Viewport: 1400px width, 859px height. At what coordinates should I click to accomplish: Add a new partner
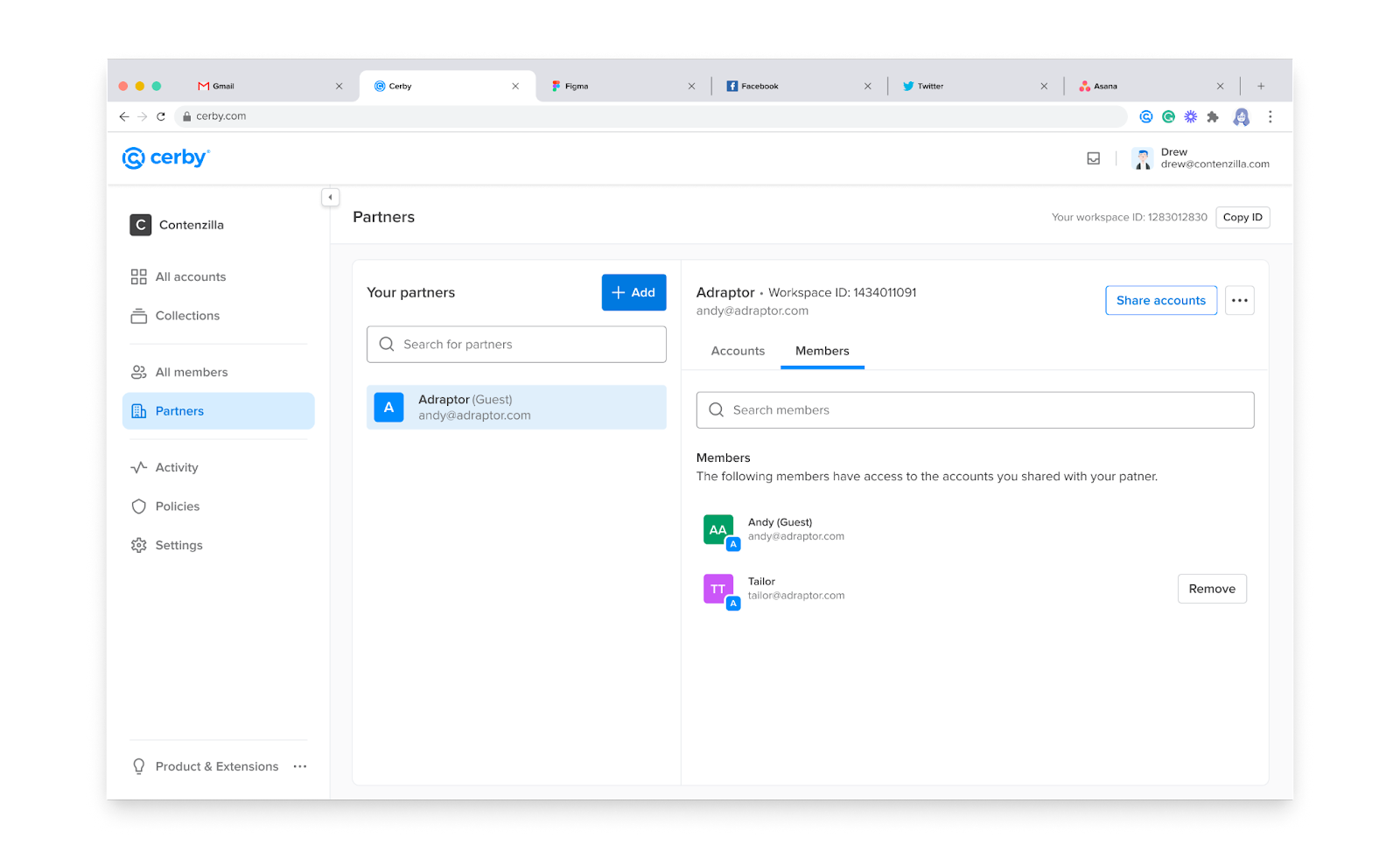pyautogui.click(x=633, y=292)
